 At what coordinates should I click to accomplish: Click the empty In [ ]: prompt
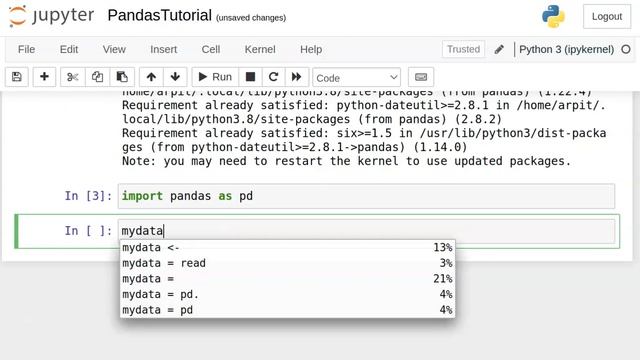coord(88,231)
